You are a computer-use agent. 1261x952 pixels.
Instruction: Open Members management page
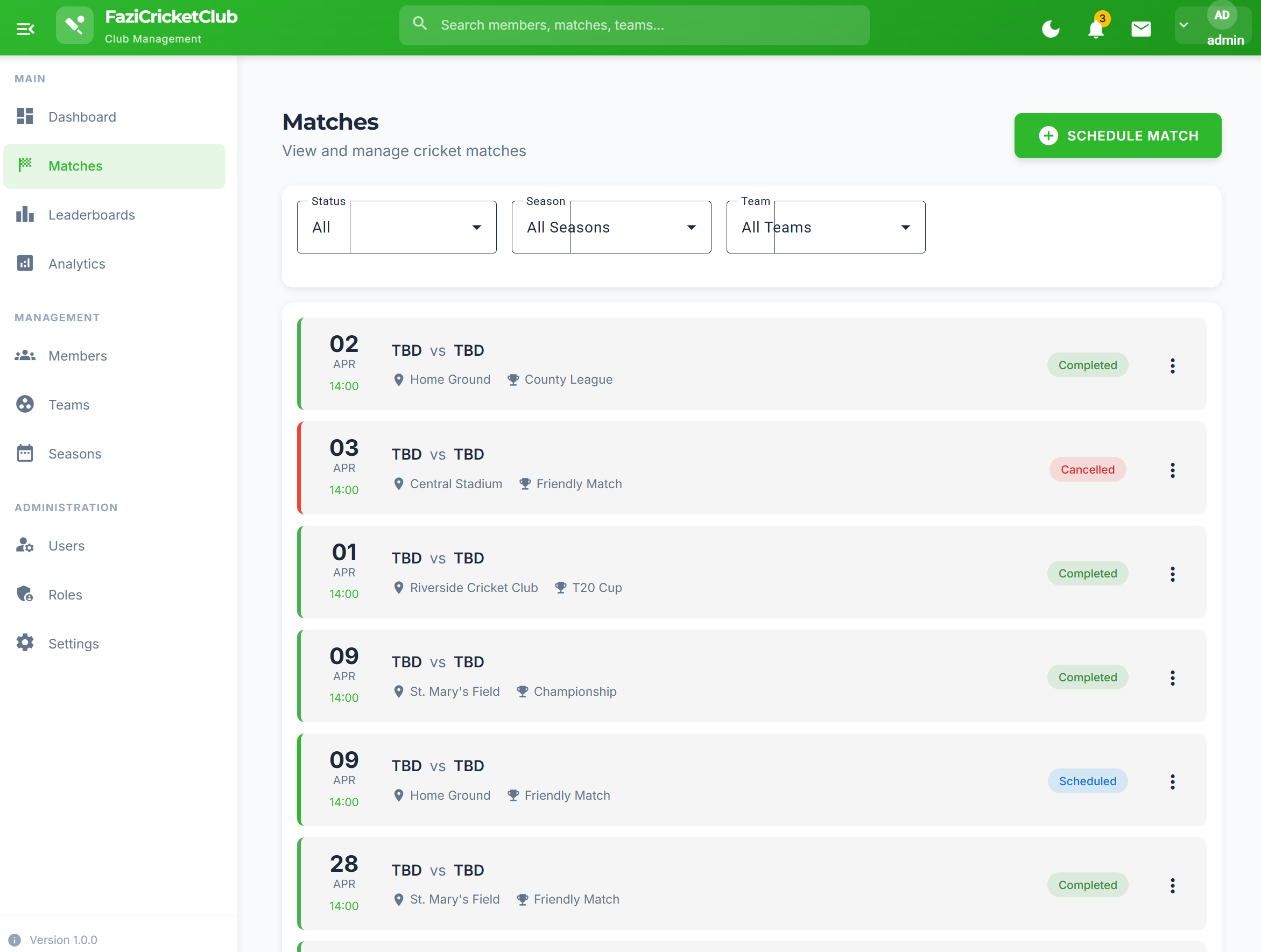coord(114,356)
